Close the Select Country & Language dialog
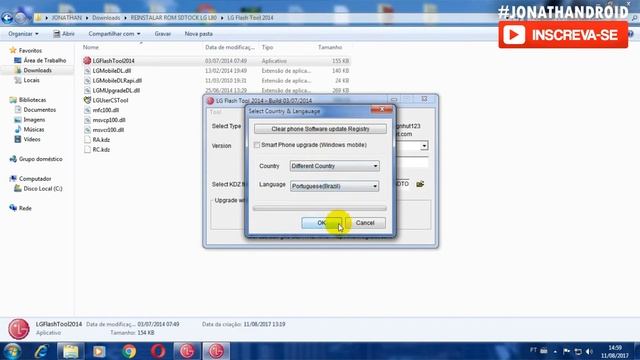 tap(382, 109)
